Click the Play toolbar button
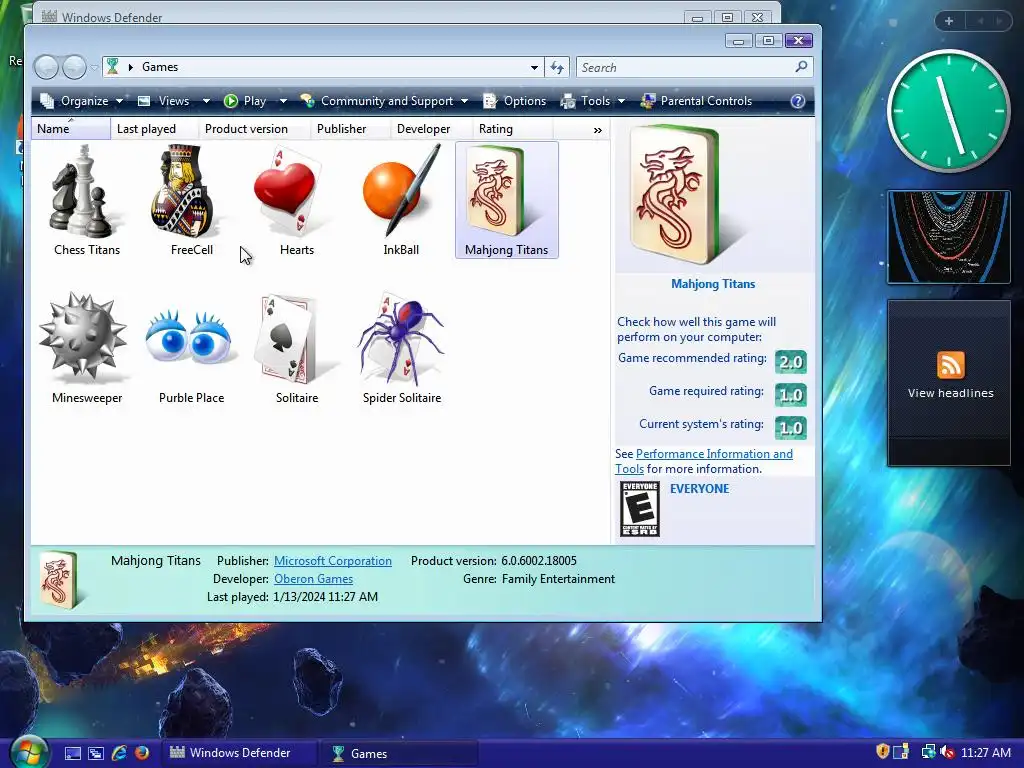Viewport: 1024px width, 768px height. pyautogui.click(x=245, y=101)
